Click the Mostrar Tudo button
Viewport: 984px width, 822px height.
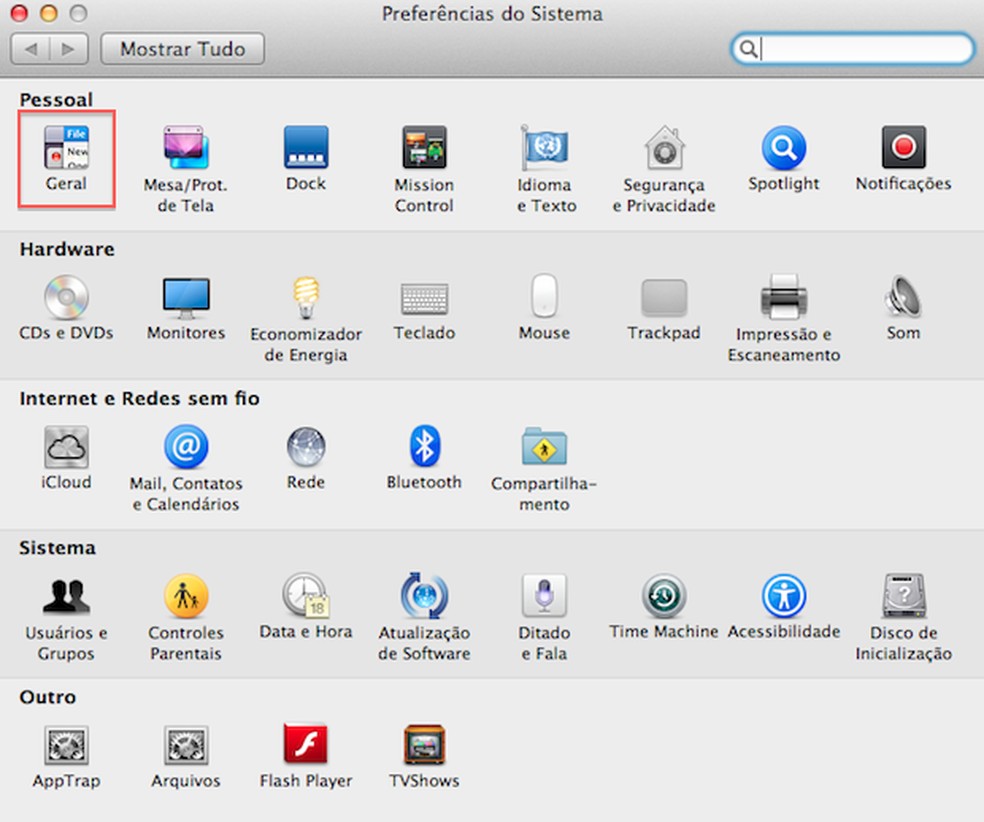click(x=182, y=48)
